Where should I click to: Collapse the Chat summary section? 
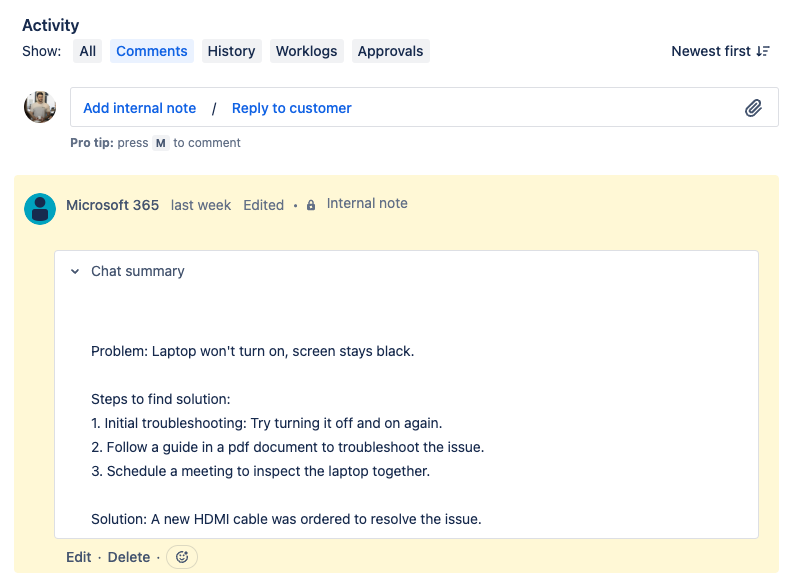click(x=75, y=271)
